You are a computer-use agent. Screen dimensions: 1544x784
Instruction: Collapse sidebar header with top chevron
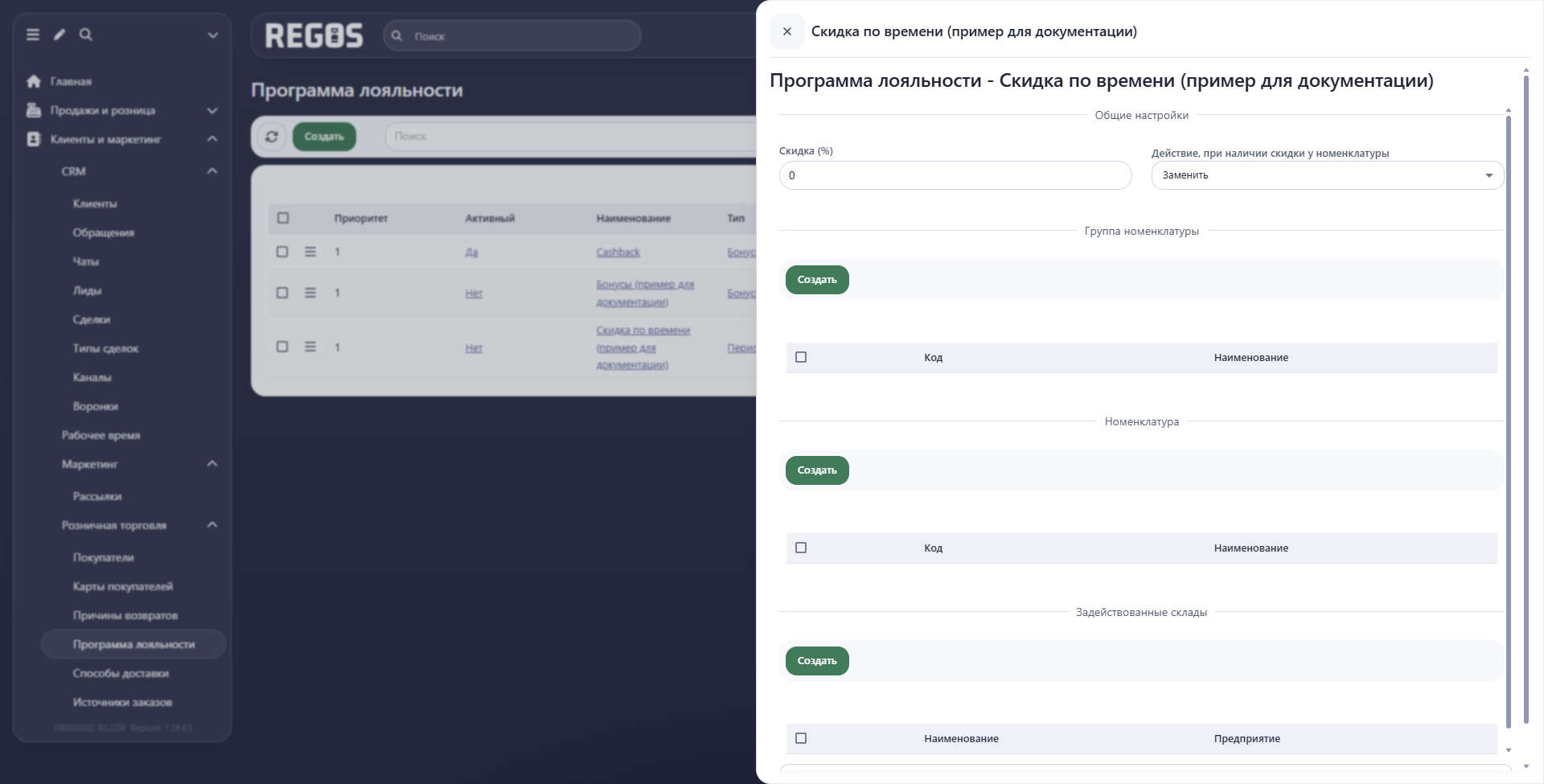(x=213, y=35)
